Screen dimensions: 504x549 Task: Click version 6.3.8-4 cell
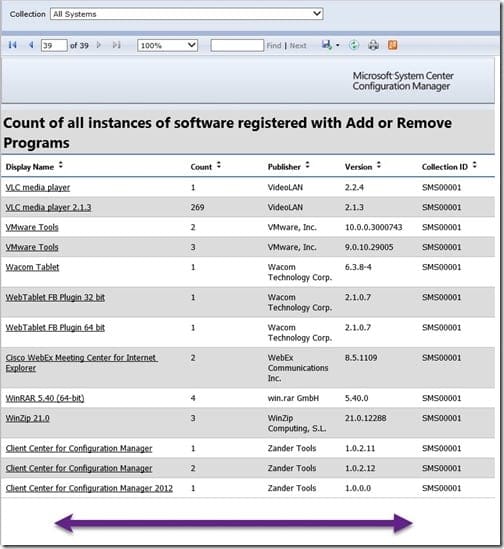click(x=358, y=267)
